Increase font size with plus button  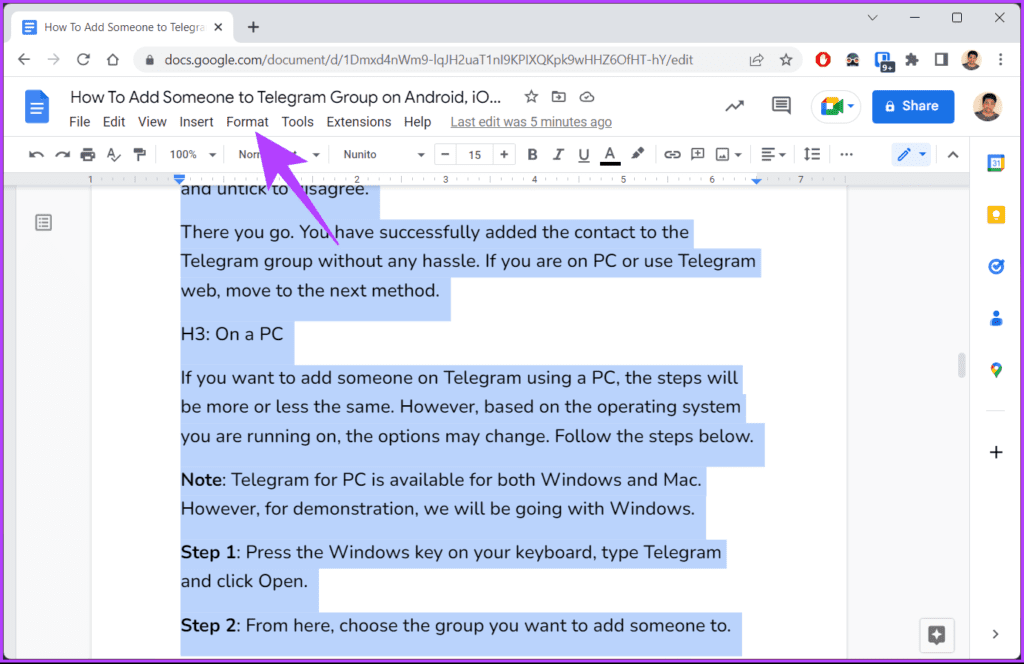point(504,155)
